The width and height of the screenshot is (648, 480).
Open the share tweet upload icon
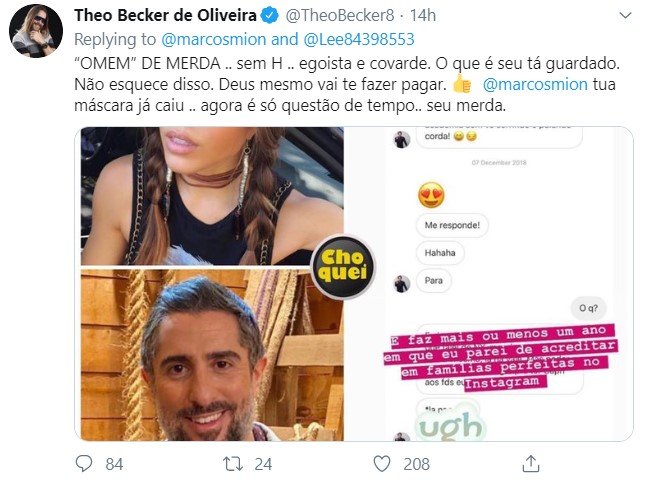[531, 463]
